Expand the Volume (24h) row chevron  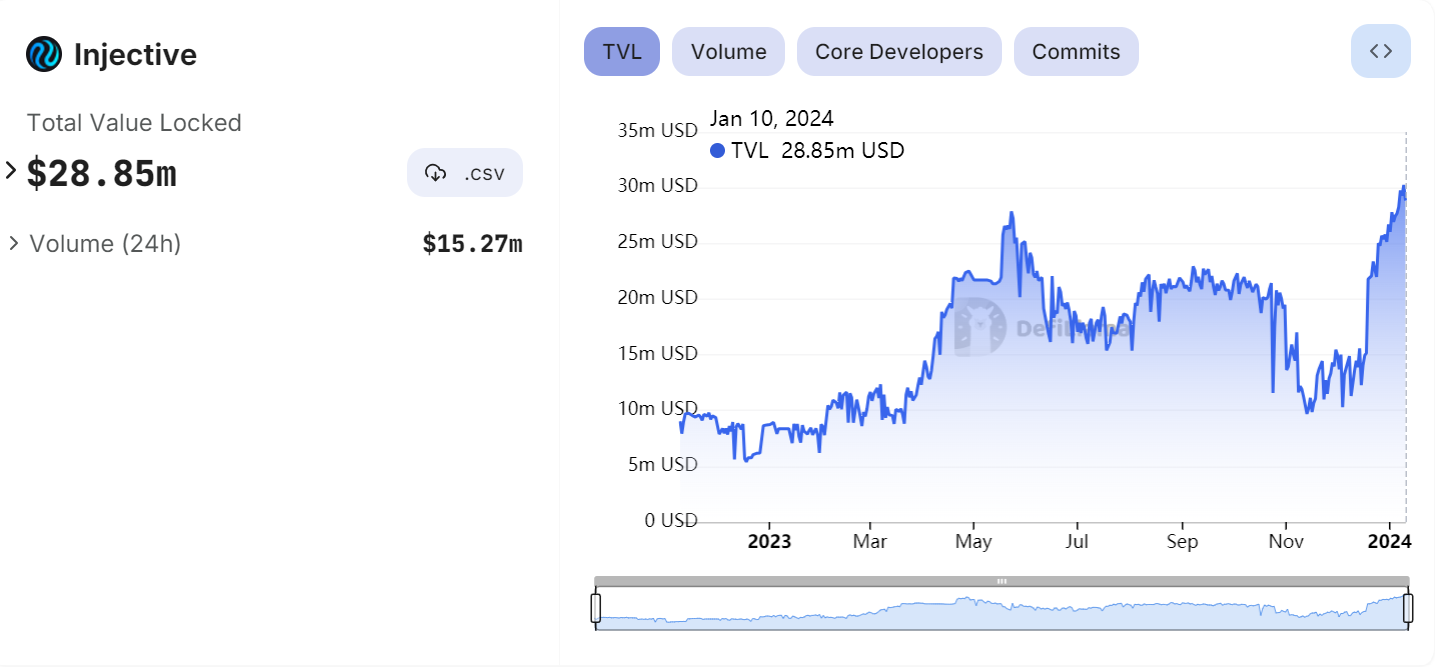click(x=13, y=243)
